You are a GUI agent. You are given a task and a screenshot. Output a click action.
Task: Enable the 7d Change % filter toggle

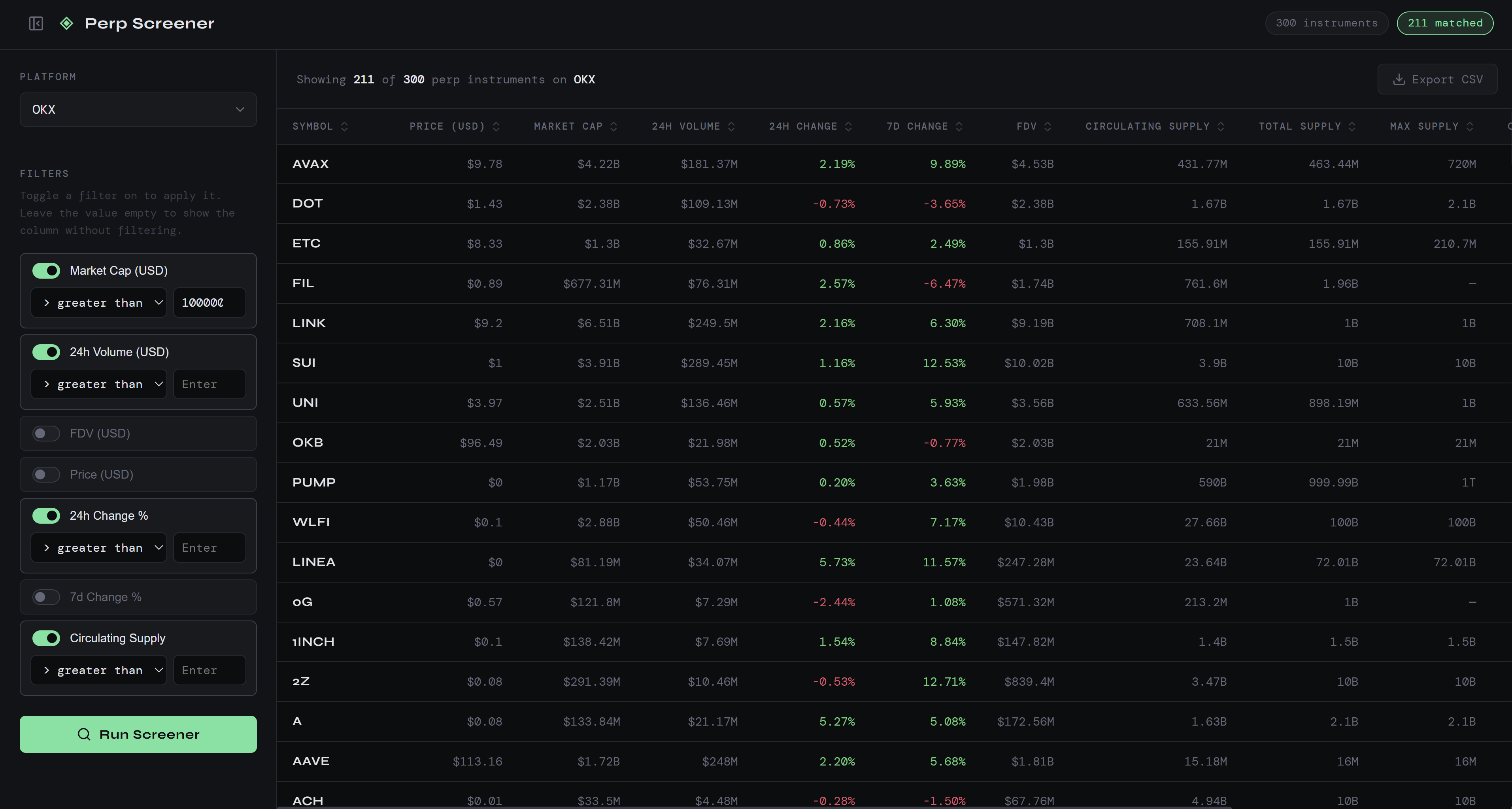[46, 597]
